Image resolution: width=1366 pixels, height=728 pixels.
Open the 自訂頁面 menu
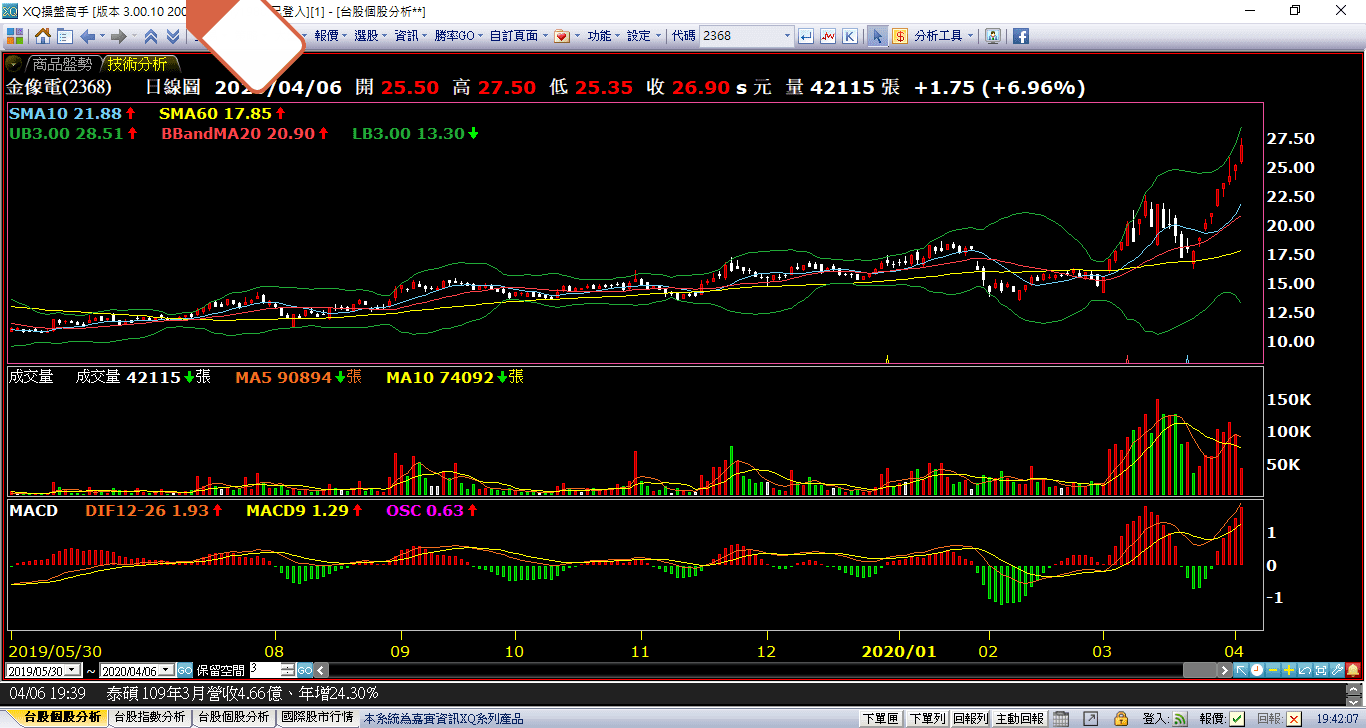518,36
